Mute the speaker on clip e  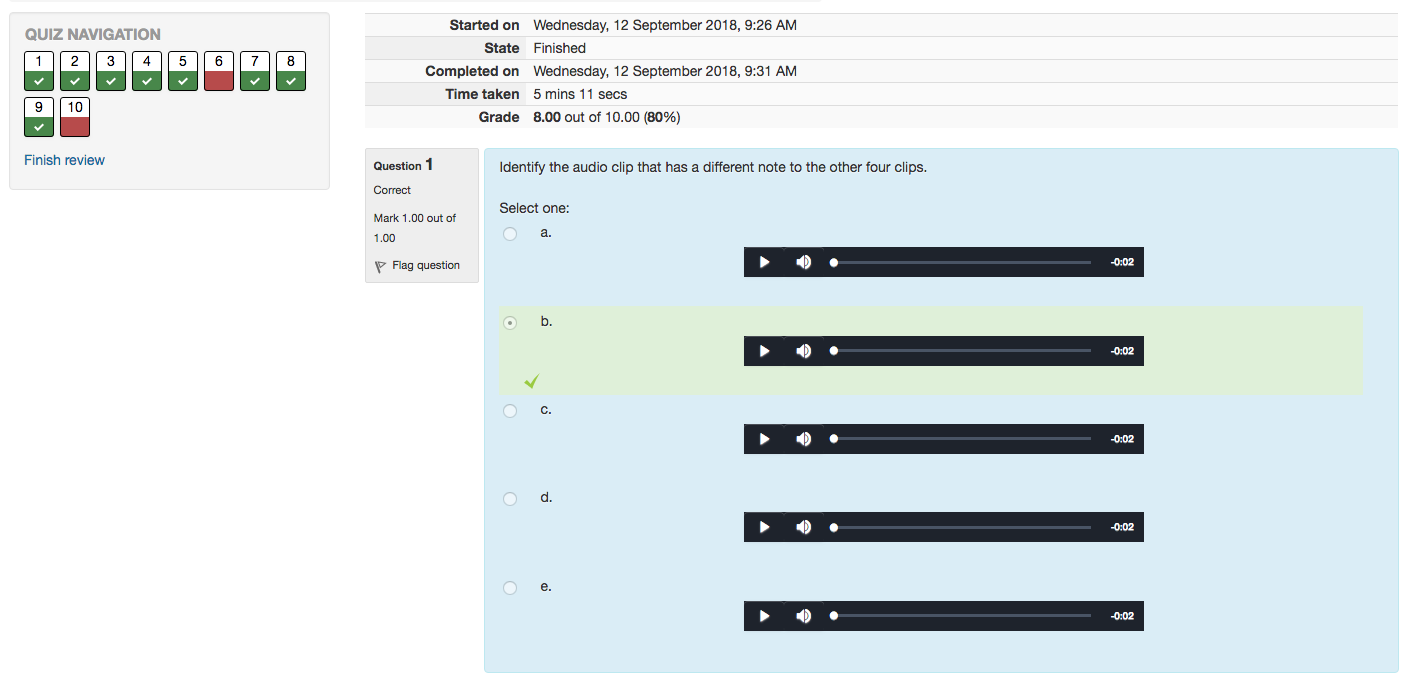point(803,616)
